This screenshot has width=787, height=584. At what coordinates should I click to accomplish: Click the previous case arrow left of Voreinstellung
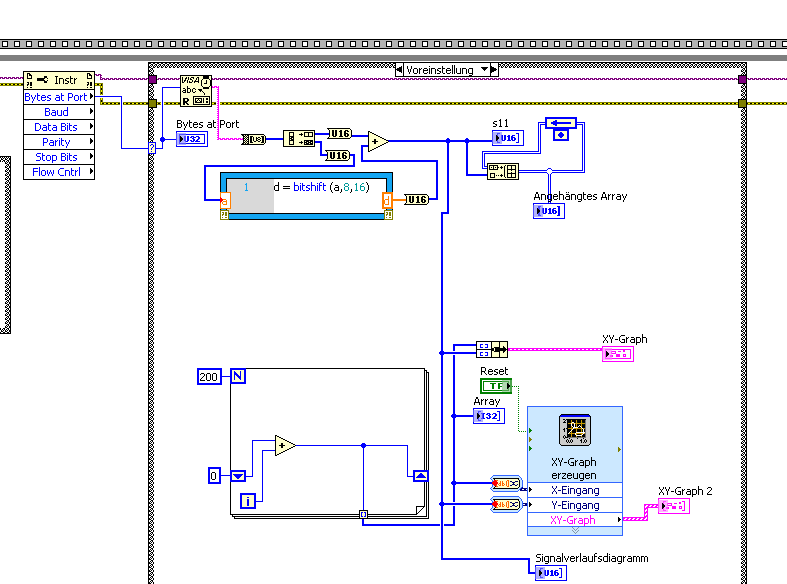400,70
